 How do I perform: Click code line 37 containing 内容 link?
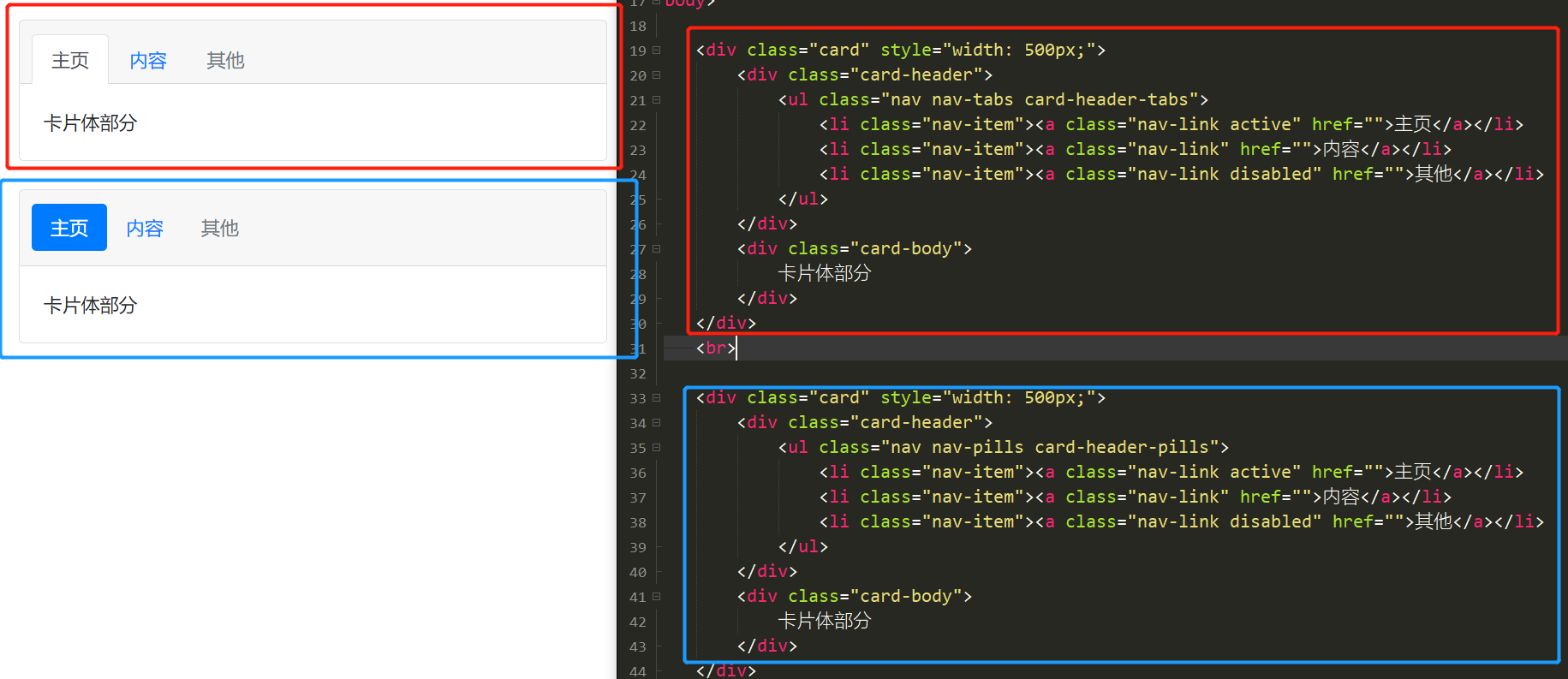point(1136,497)
